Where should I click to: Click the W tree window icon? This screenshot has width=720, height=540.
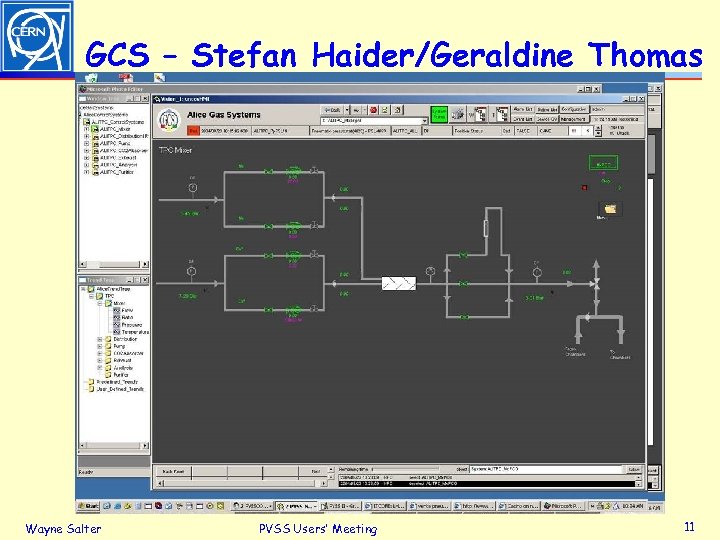(x=479, y=114)
